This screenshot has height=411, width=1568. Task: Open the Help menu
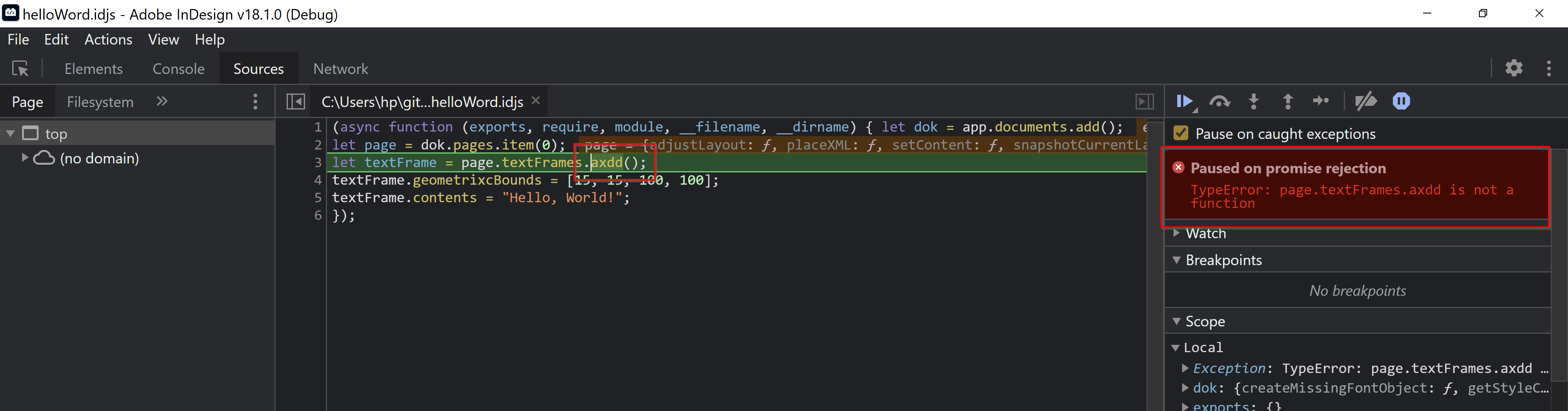click(x=210, y=40)
